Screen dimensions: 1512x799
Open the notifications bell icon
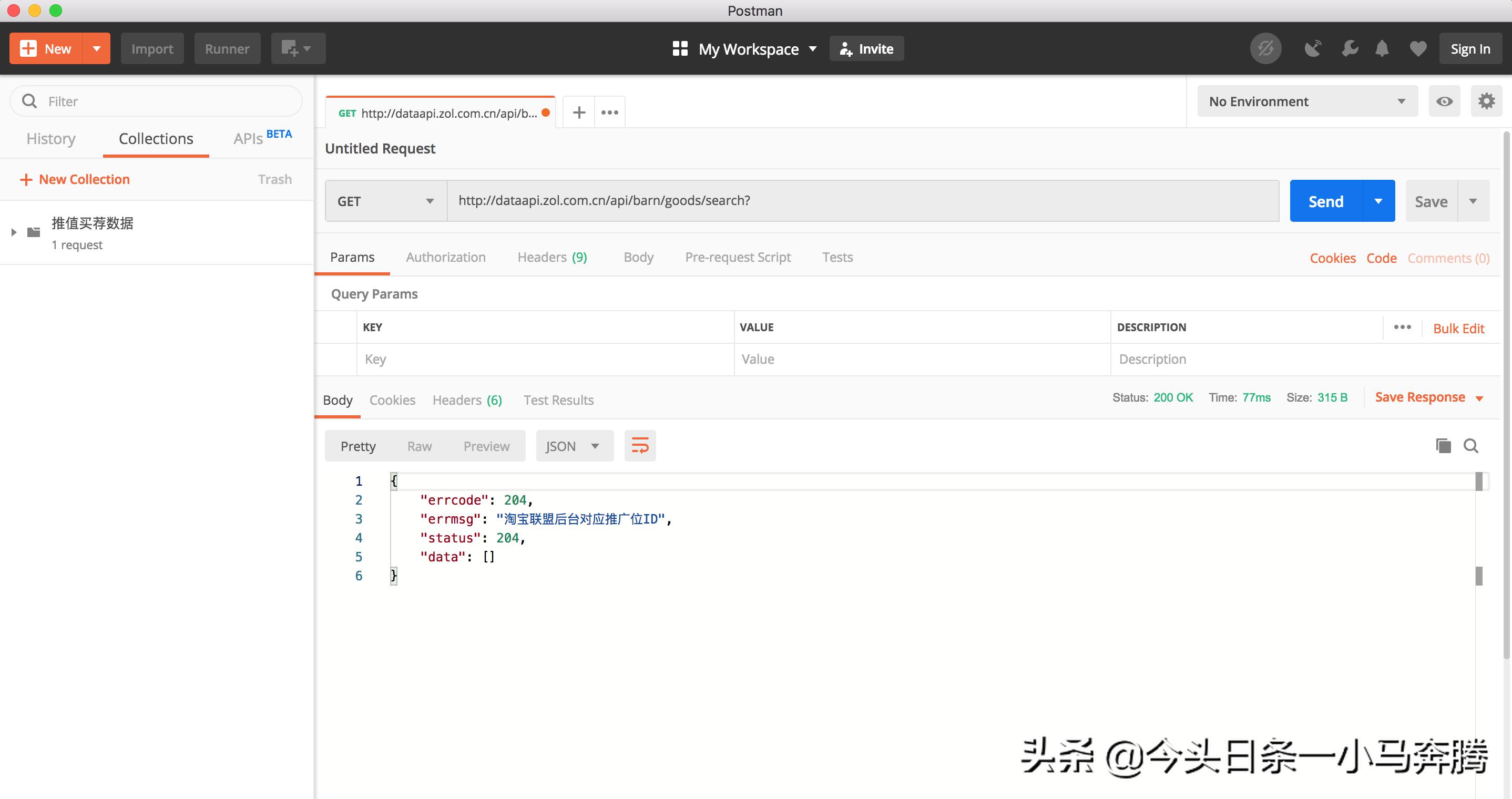click(x=1382, y=49)
